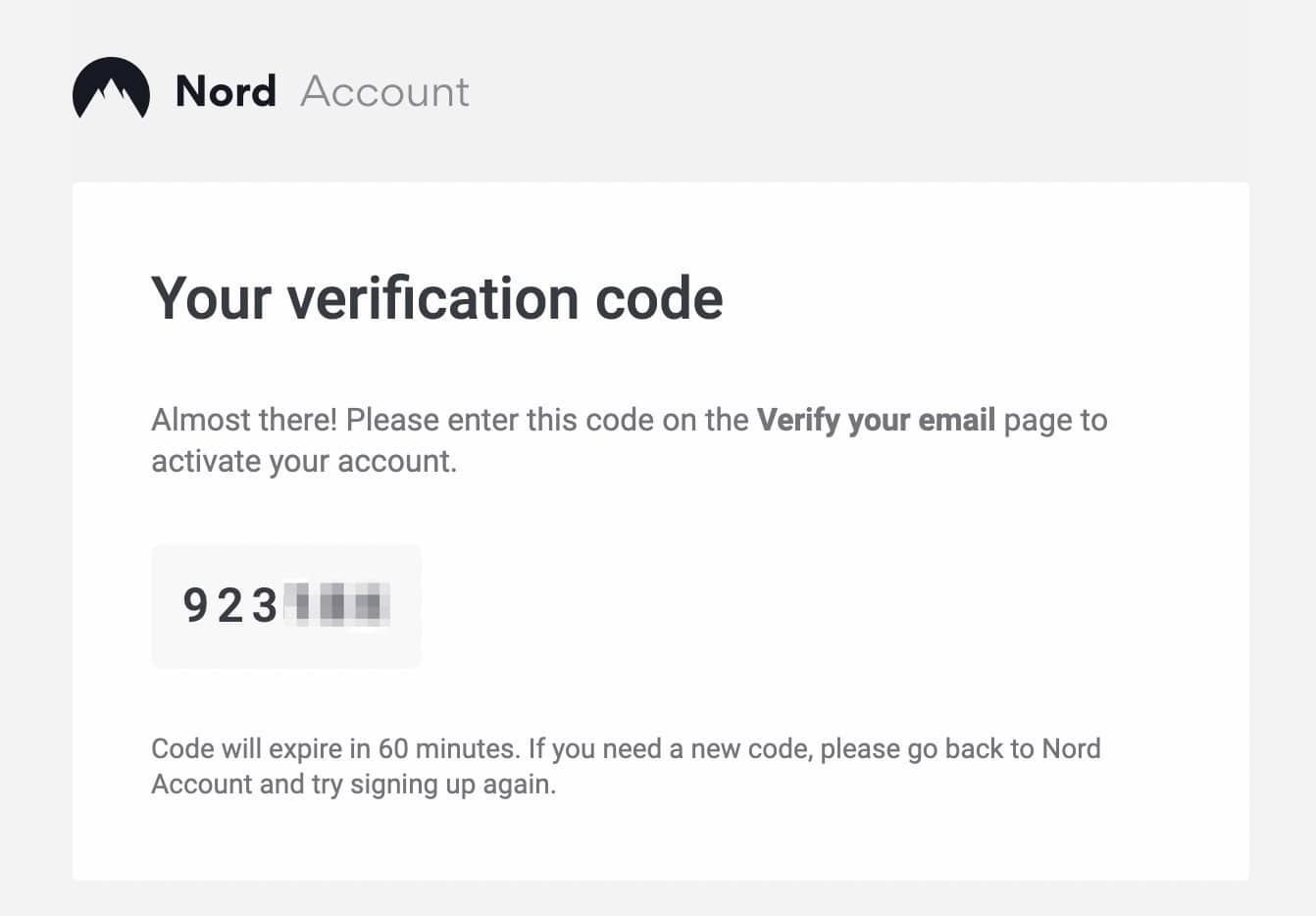Viewport: 1316px width, 916px height.
Task: Click the gray "Account" header text
Action: [384, 92]
